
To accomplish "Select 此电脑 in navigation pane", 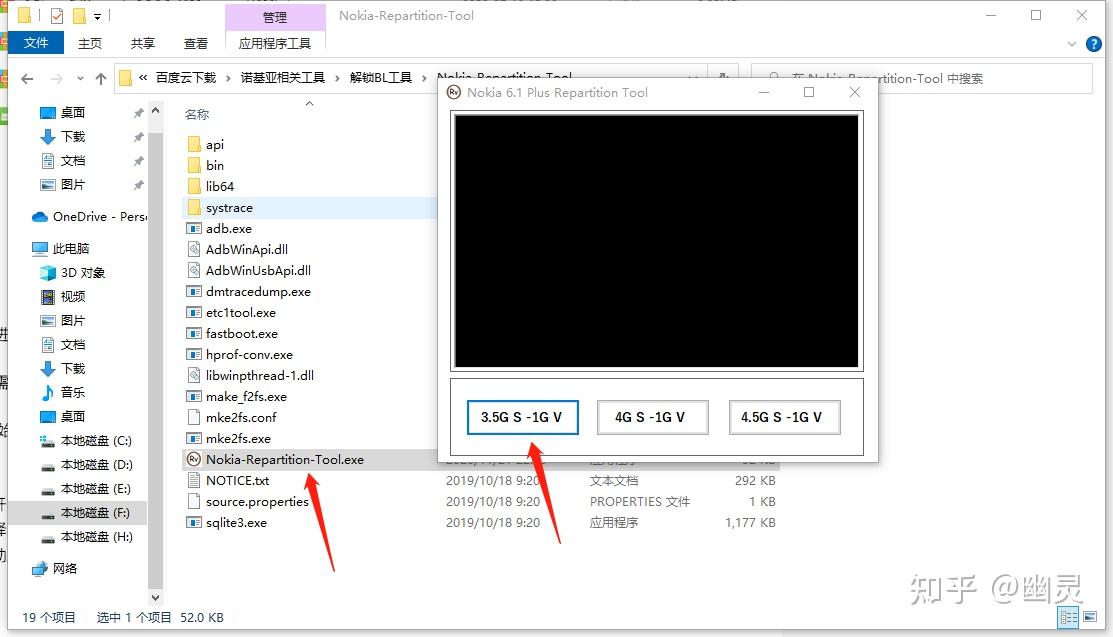I will click(x=61, y=249).
